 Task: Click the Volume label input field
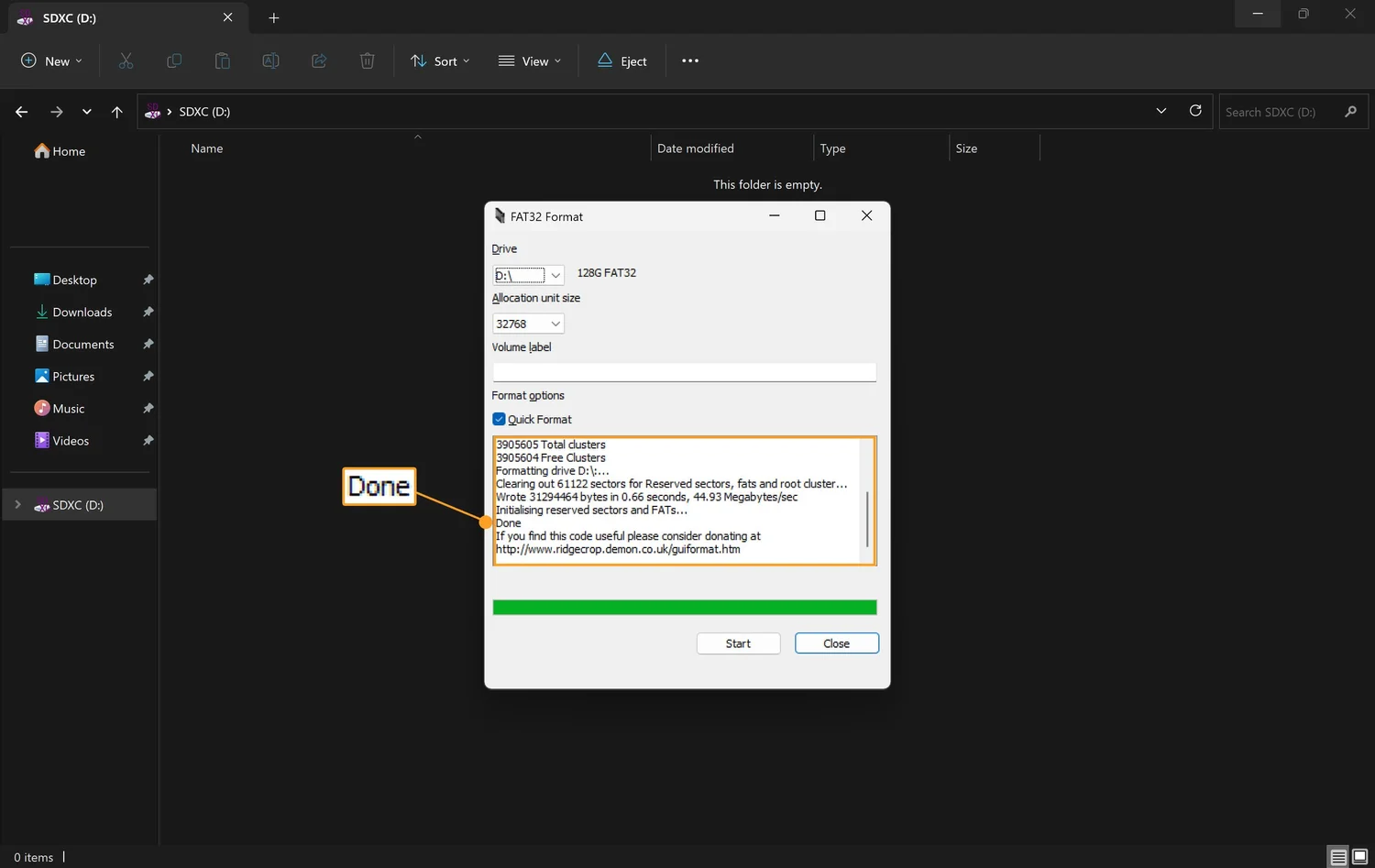tap(684, 371)
